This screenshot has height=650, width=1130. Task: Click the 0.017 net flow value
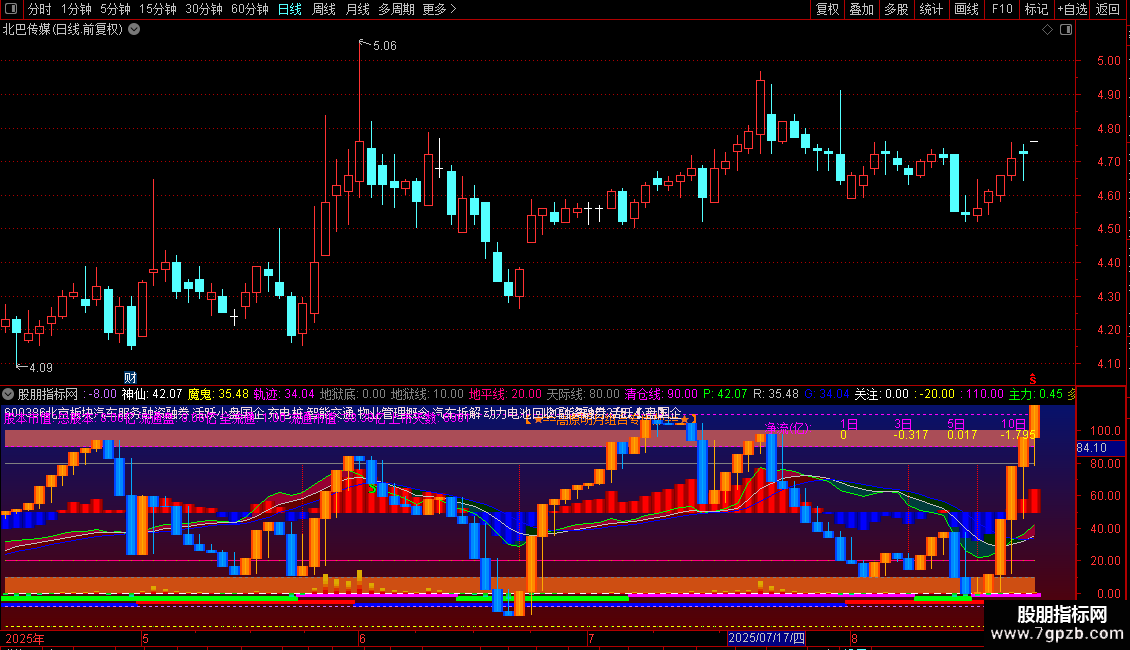click(962, 435)
